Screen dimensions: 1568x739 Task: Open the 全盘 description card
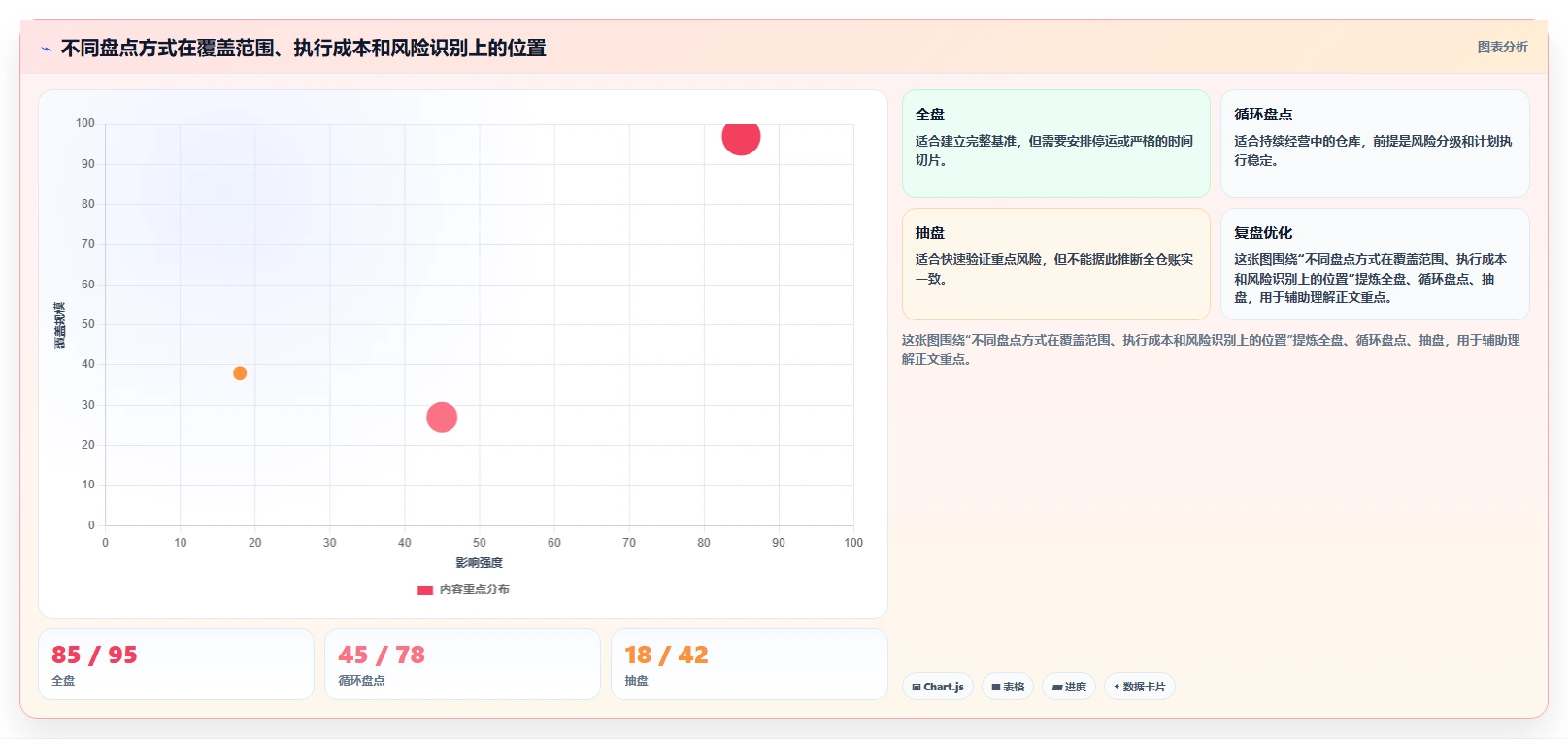click(1056, 144)
